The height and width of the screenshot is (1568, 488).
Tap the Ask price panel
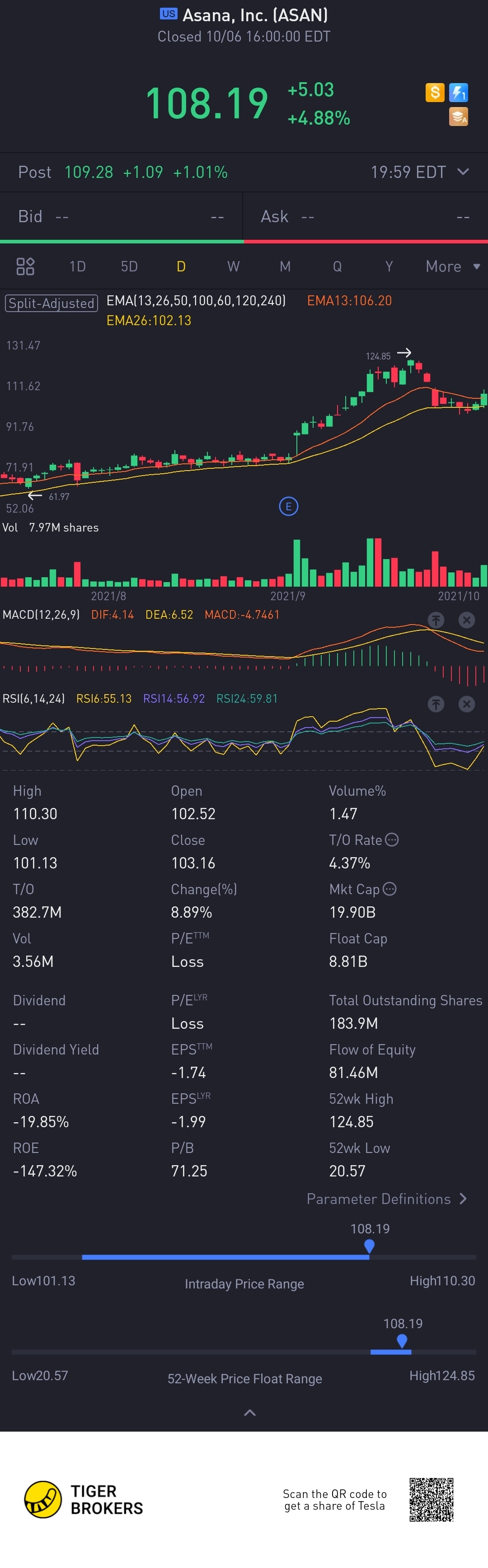pyautogui.click(x=366, y=217)
